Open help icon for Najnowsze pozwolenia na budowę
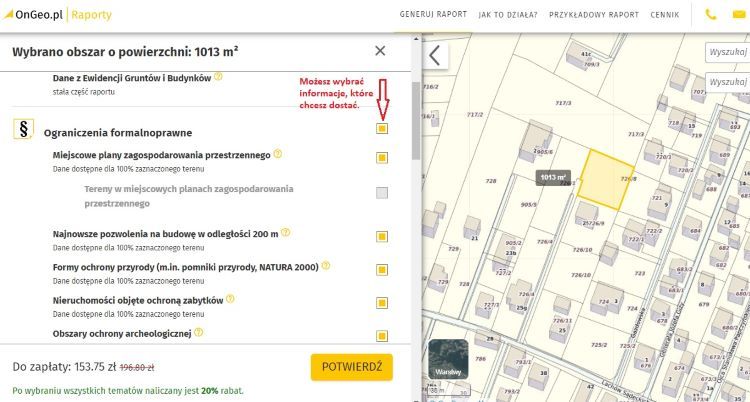The height and width of the screenshot is (402, 750). tap(286, 233)
